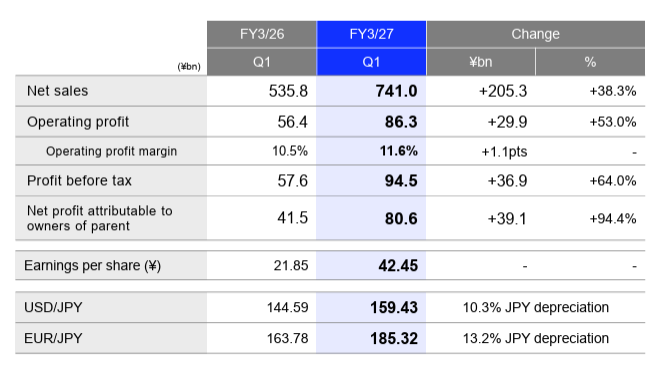This screenshot has width=658, height=369.
Task: Select the Earnings per share label
Action: [x=92, y=266]
